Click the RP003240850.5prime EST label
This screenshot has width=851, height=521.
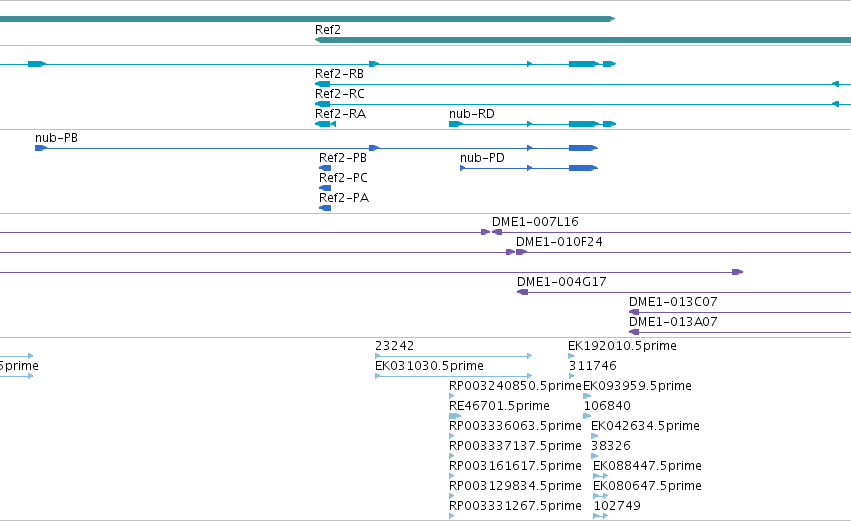pos(515,386)
